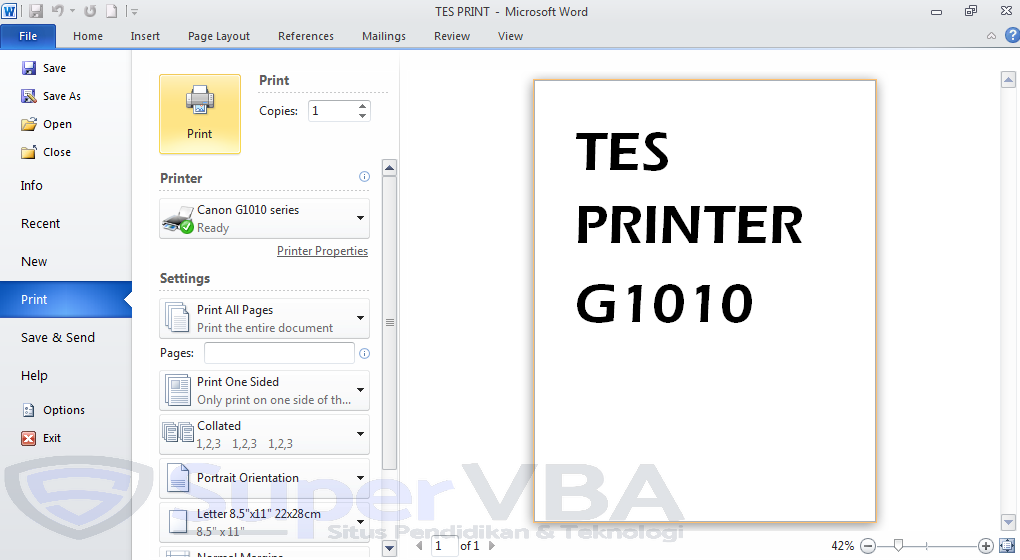The image size is (1020, 560).
Task: Click the TES PRINTER G1010 page preview
Action: coord(705,301)
